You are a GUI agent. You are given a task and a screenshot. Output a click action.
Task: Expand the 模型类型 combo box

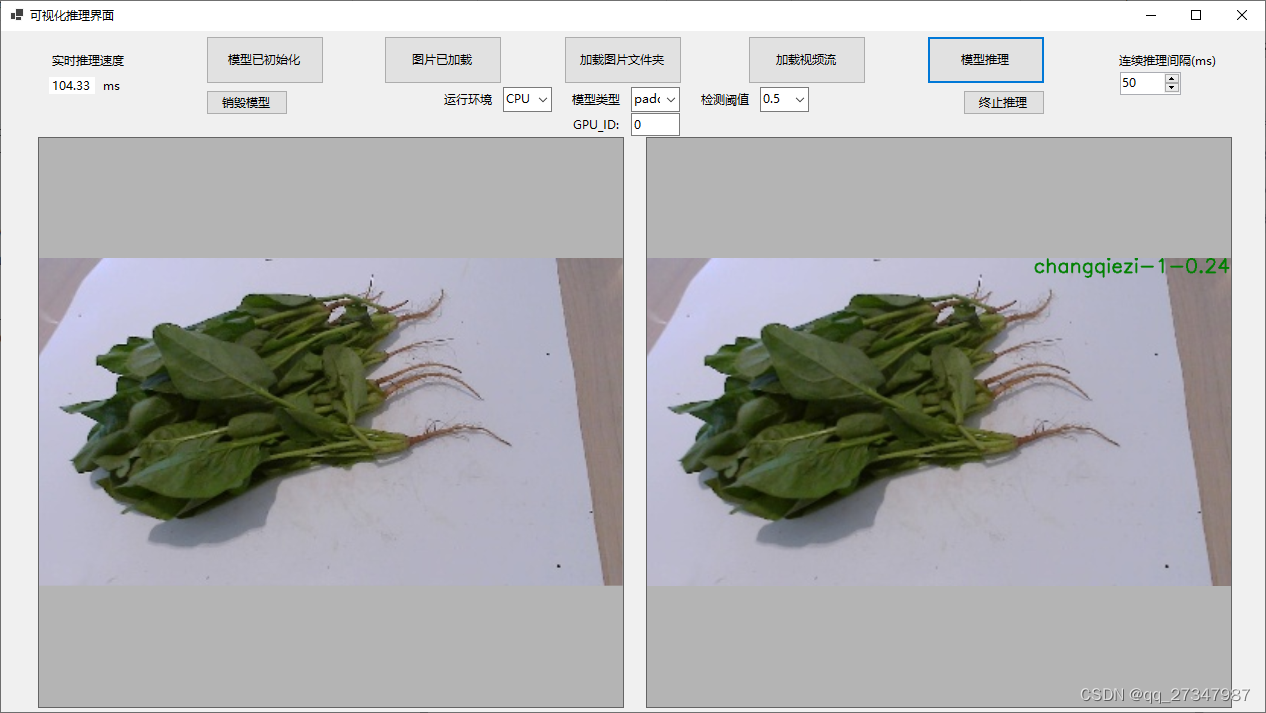pyautogui.click(x=655, y=99)
